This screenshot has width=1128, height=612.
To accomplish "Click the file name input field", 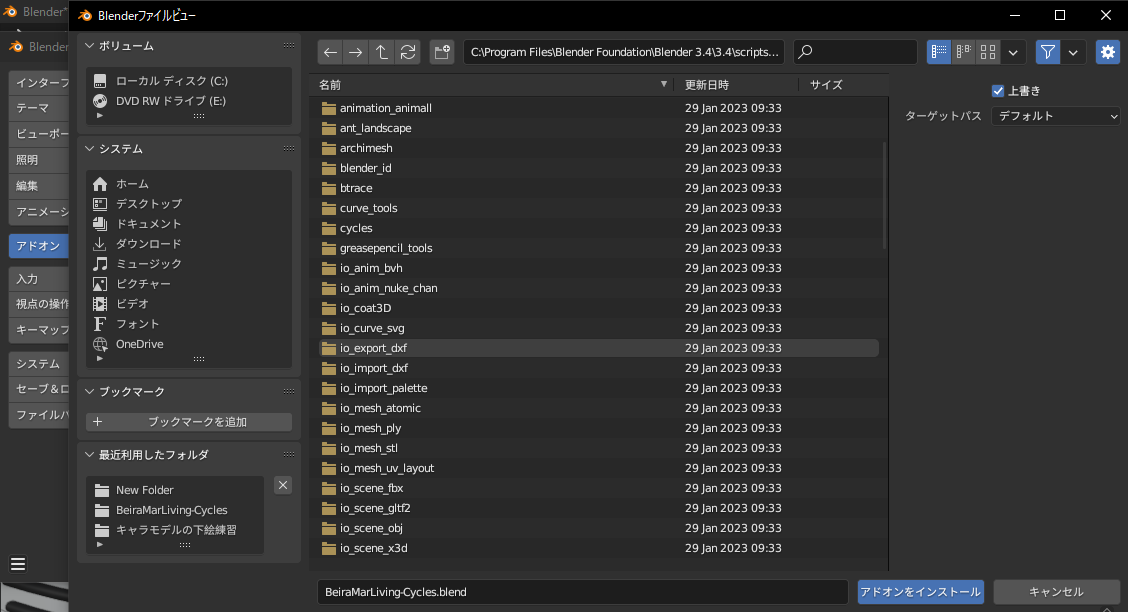I will [x=583, y=592].
